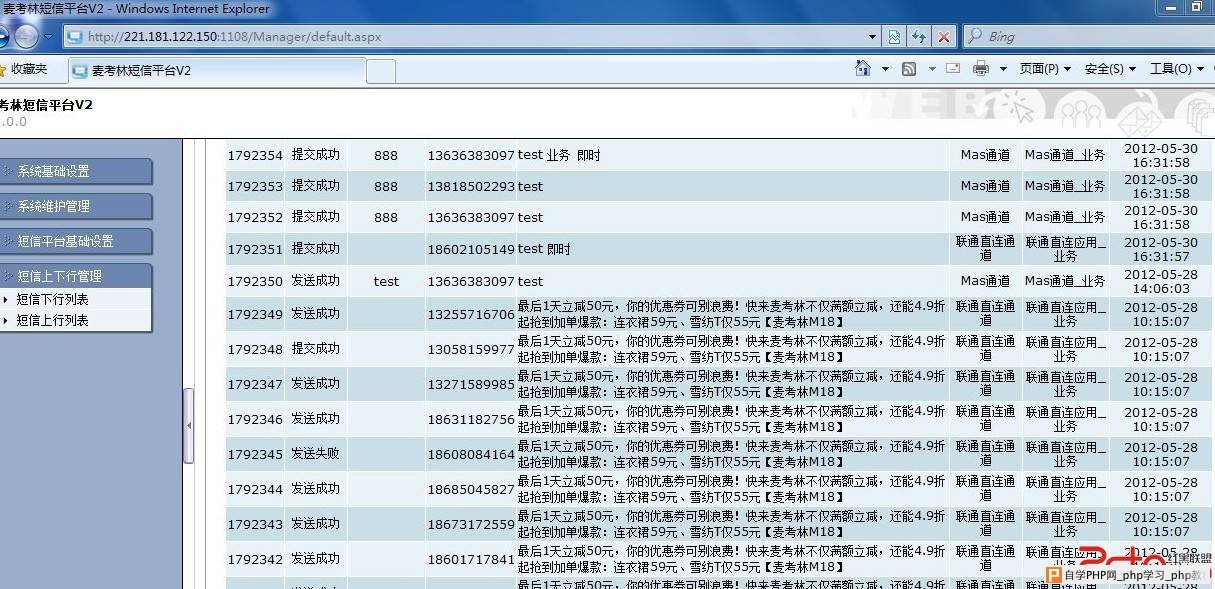Expand the address bar URL dropdown
The height and width of the screenshot is (589, 1215).
873,37
